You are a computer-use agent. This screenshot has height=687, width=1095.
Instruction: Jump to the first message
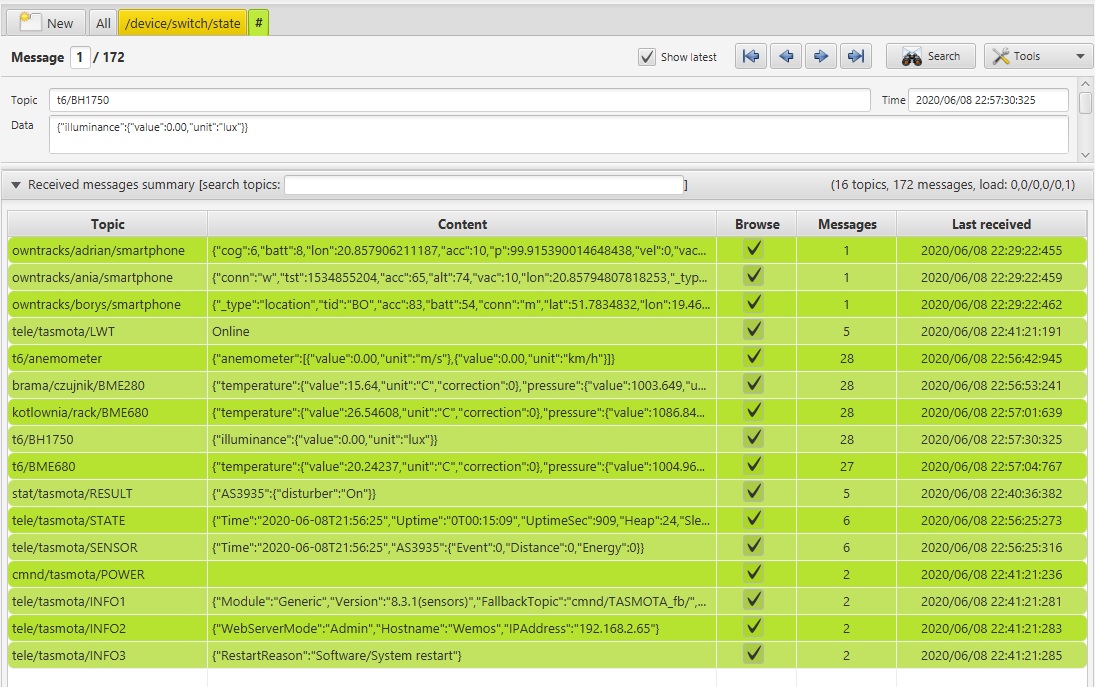click(x=751, y=57)
